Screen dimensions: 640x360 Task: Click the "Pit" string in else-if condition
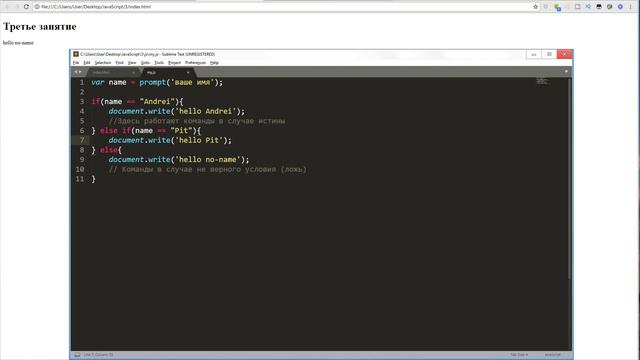pos(181,131)
